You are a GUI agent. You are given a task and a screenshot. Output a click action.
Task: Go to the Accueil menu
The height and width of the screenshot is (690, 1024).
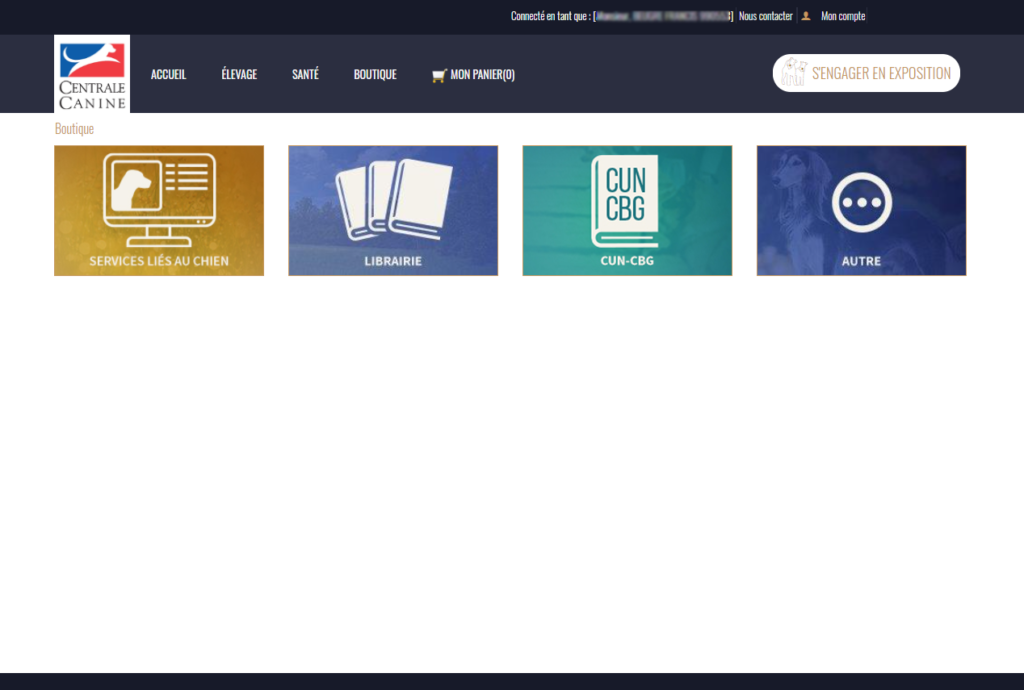(168, 74)
